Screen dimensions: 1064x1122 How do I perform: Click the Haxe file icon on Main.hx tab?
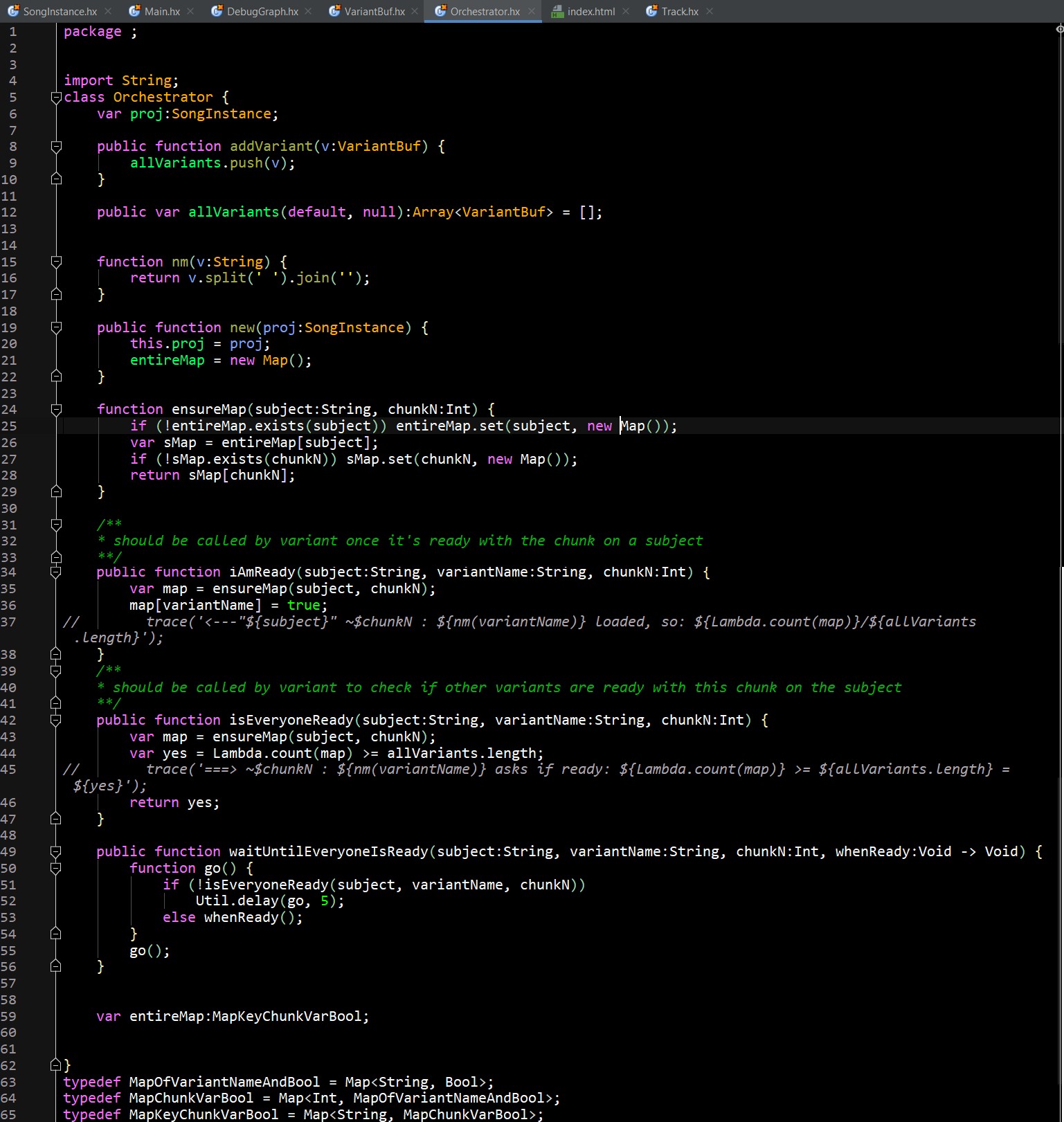tap(135, 11)
